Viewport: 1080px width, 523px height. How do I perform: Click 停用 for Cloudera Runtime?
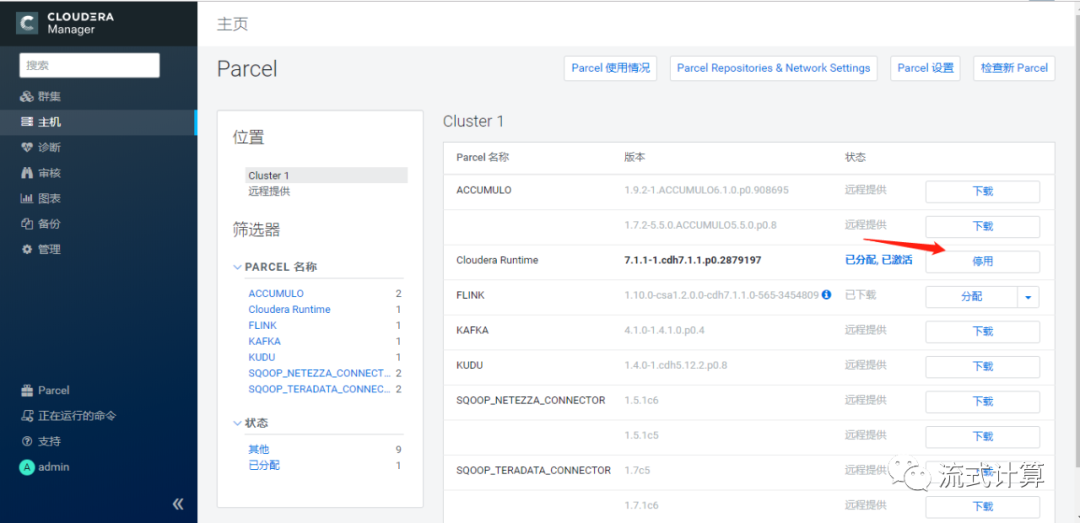(982, 262)
